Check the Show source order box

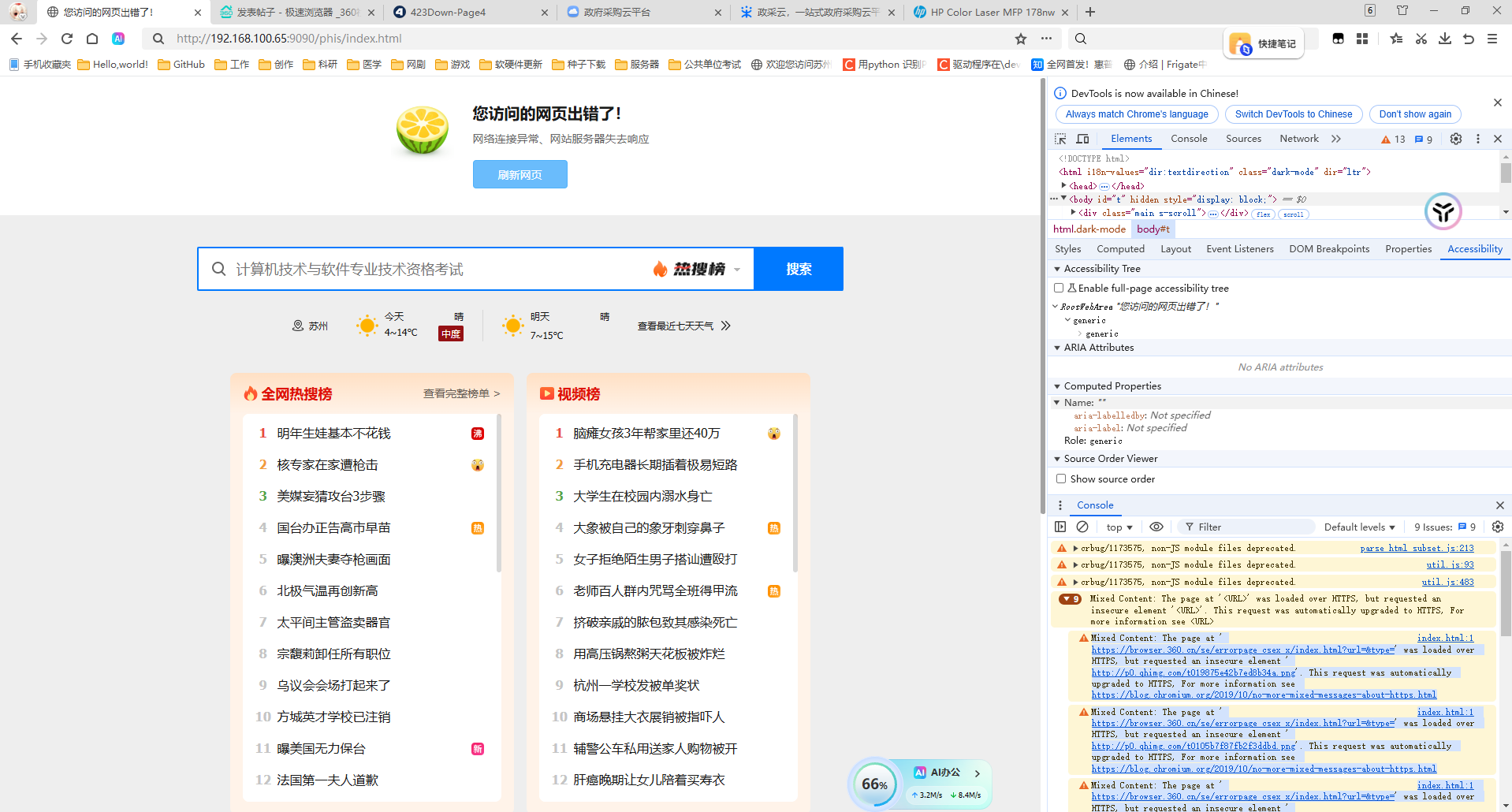tap(1061, 479)
